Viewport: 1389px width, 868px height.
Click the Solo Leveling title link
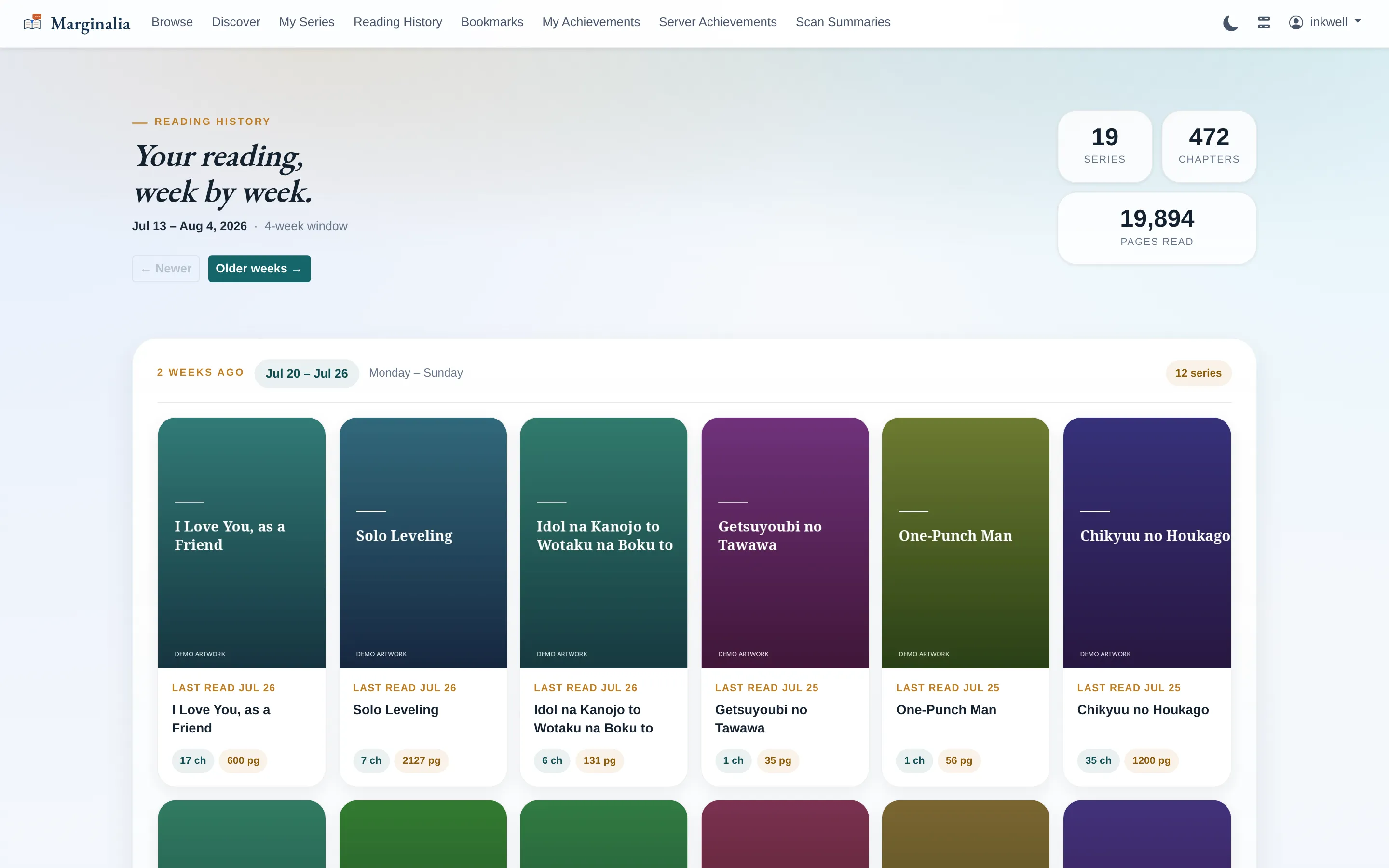click(x=395, y=709)
